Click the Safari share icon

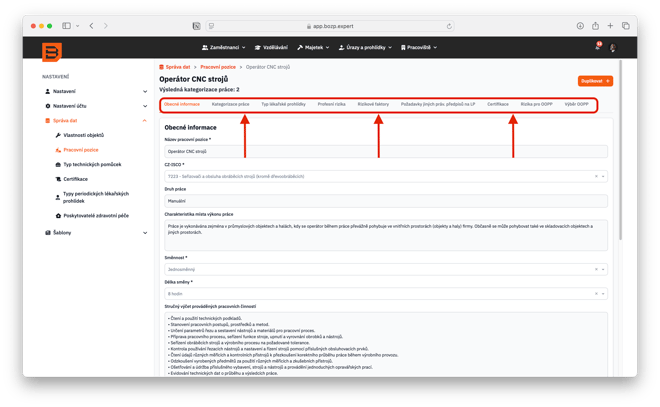coord(597,24)
